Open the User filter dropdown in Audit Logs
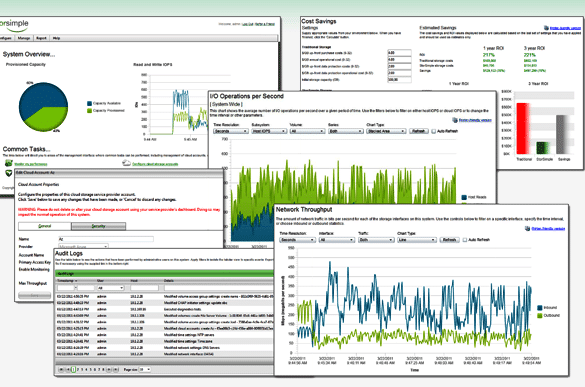Screen dimensions: 585x387 [x=110, y=288]
